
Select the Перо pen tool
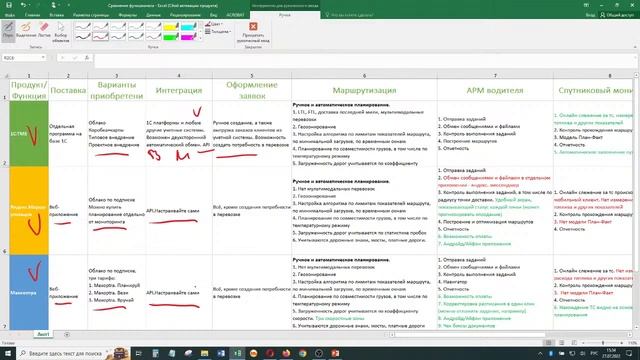tap(8, 31)
